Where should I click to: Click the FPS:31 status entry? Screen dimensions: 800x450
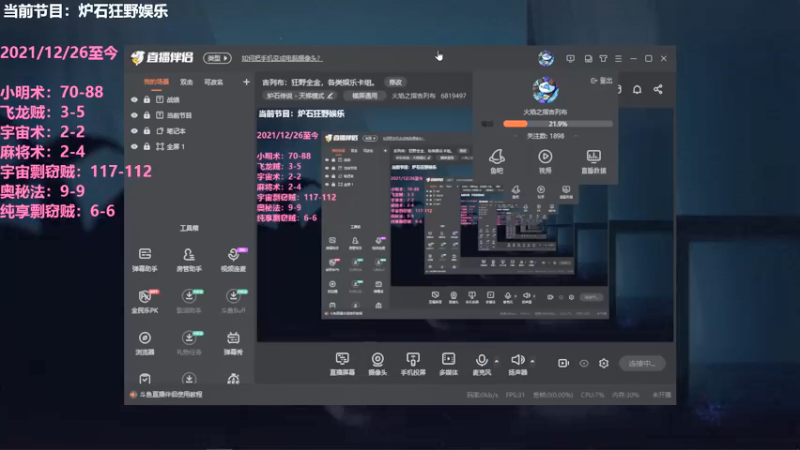515,395
